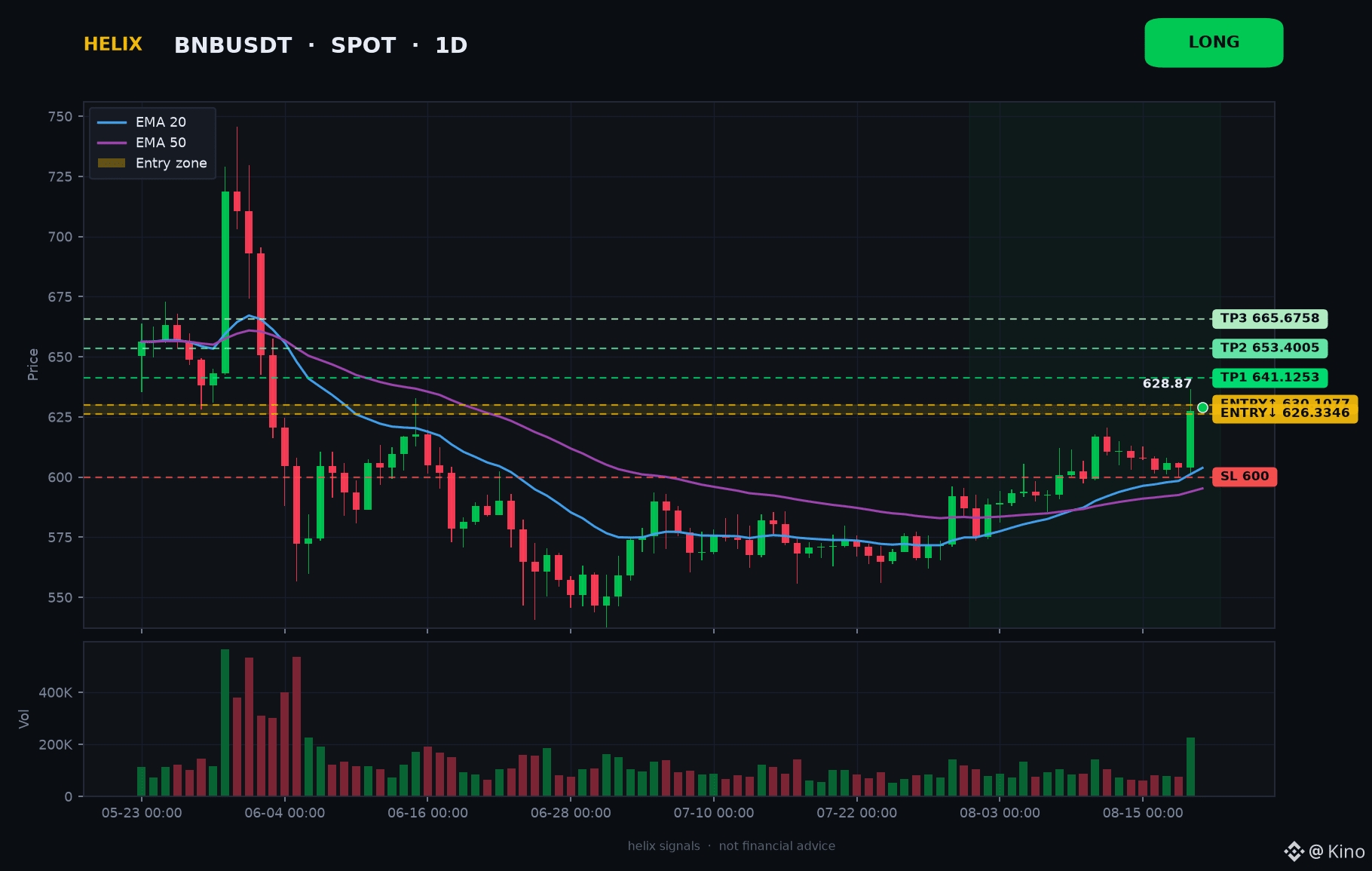Click the 600 price axis tick
The height and width of the screenshot is (871, 1372).
pyautogui.click(x=60, y=477)
